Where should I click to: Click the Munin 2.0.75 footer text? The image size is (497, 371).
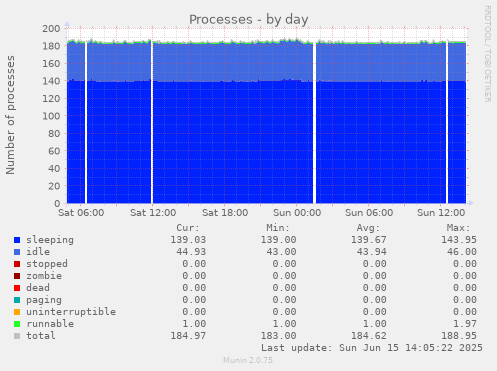[x=248, y=360]
